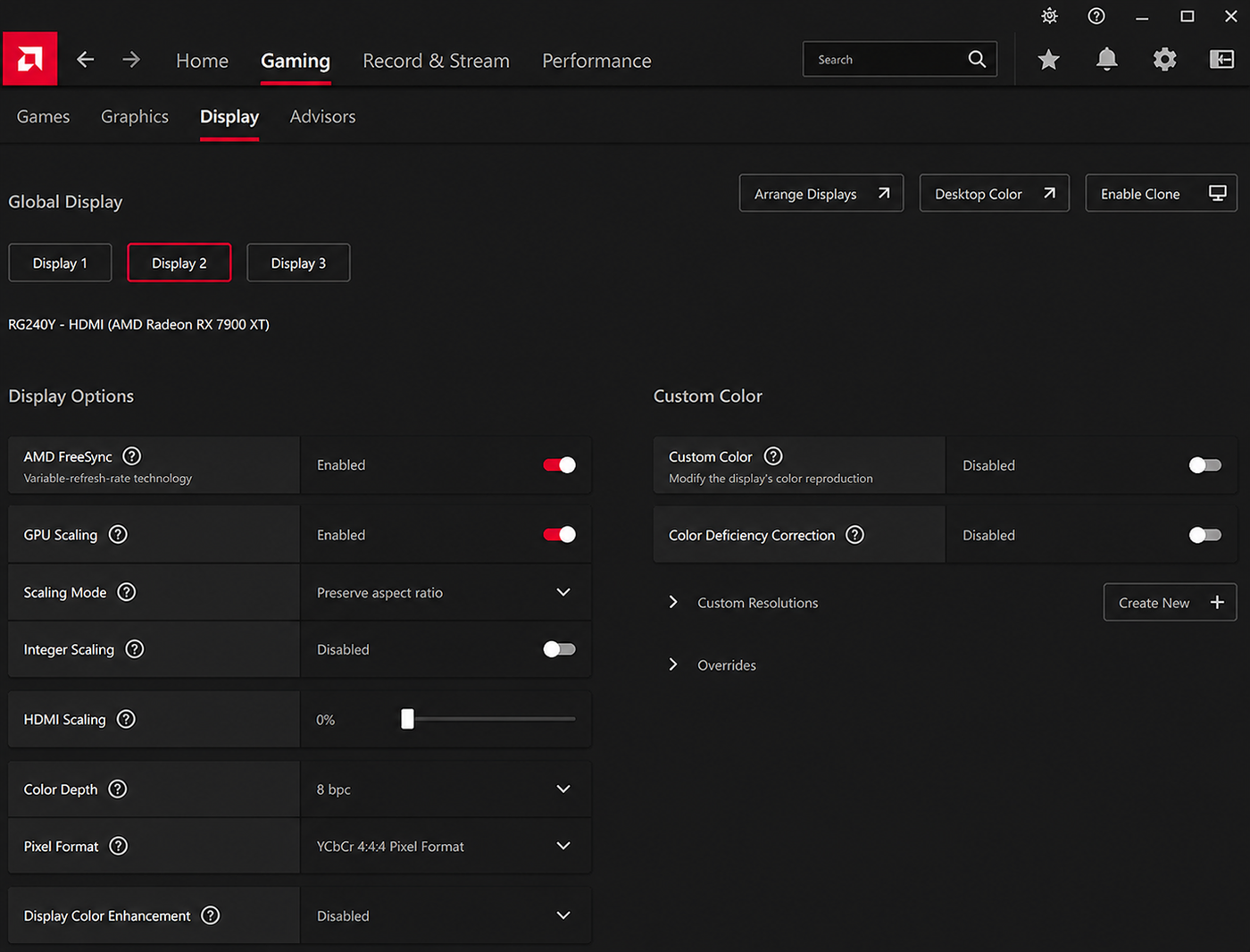Show GPU Scaling help icon
This screenshot has height=952, width=1250.
(x=118, y=534)
